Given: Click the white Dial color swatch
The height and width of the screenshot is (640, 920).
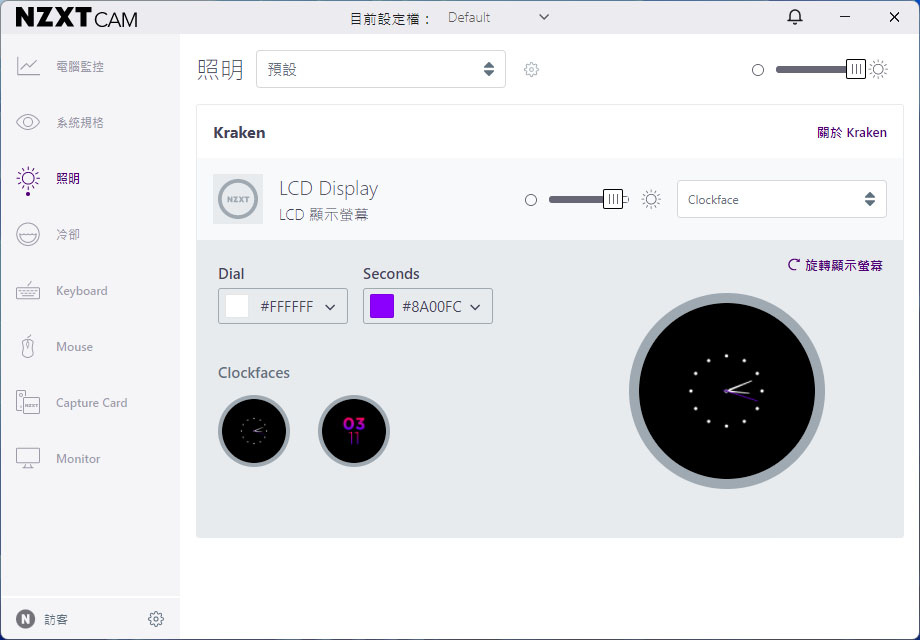Looking at the screenshot, I should 237,306.
